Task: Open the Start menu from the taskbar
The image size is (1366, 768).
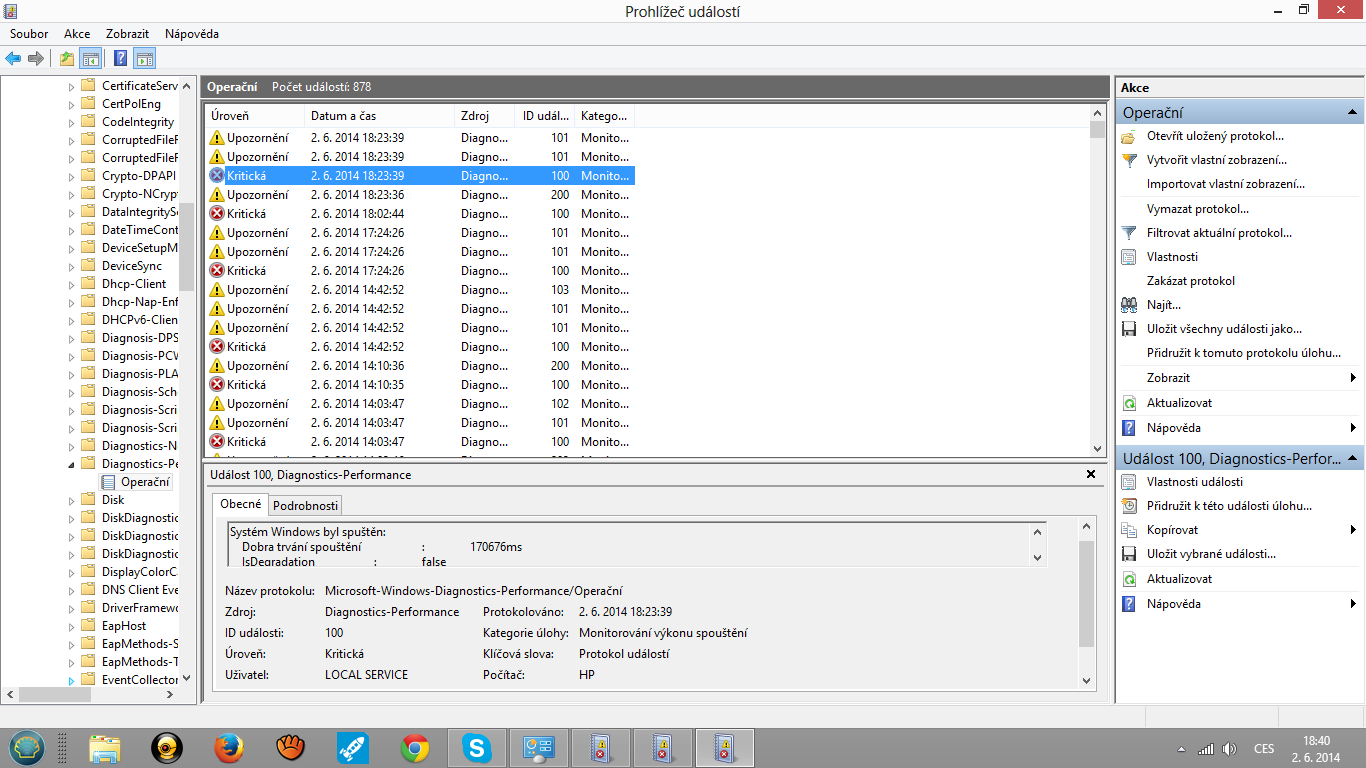Action: click(x=27, y=748)
